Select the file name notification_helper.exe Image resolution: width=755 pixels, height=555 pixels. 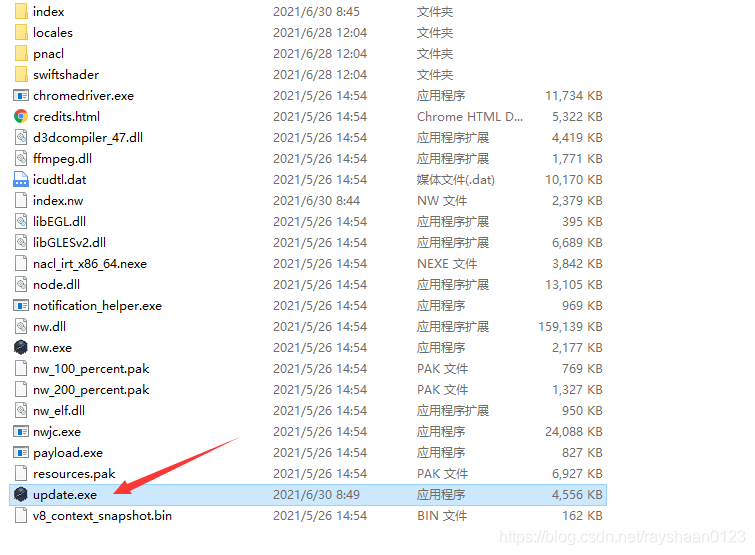[97, 306]
